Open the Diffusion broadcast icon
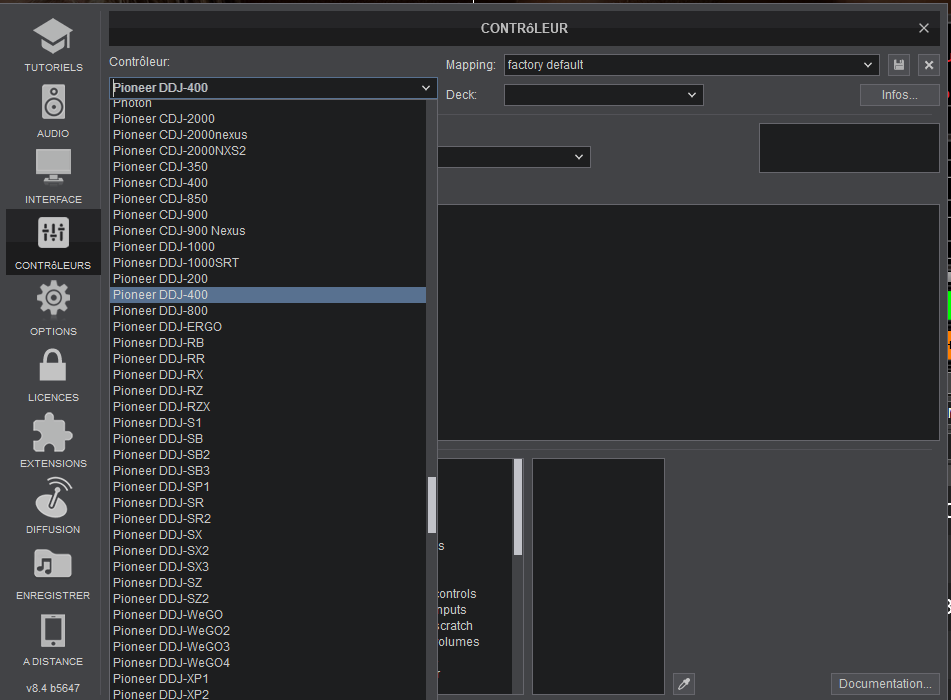Image resolution: width=951 pixels, height=700 pixels. point(53,505)
